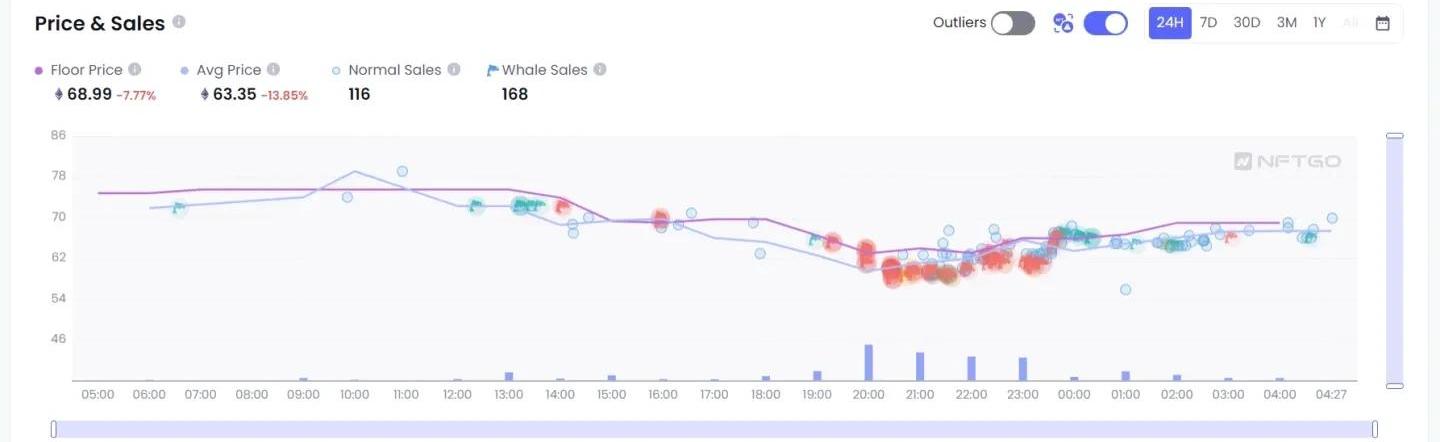
Task: Click the Normal Sales info icon
Action: (x=454, y=70)
